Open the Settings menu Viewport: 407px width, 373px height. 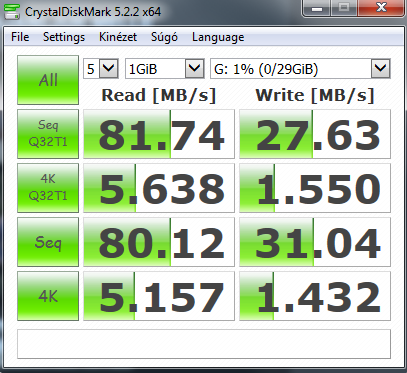[x=64, y=37]
